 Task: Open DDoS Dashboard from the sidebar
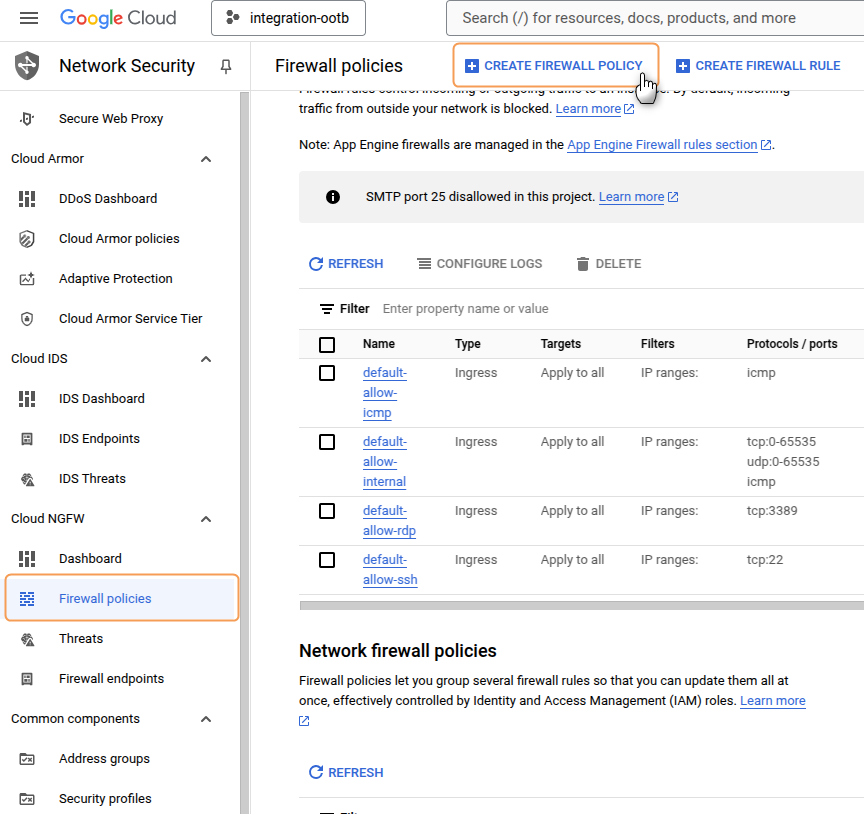pos(107,199)
